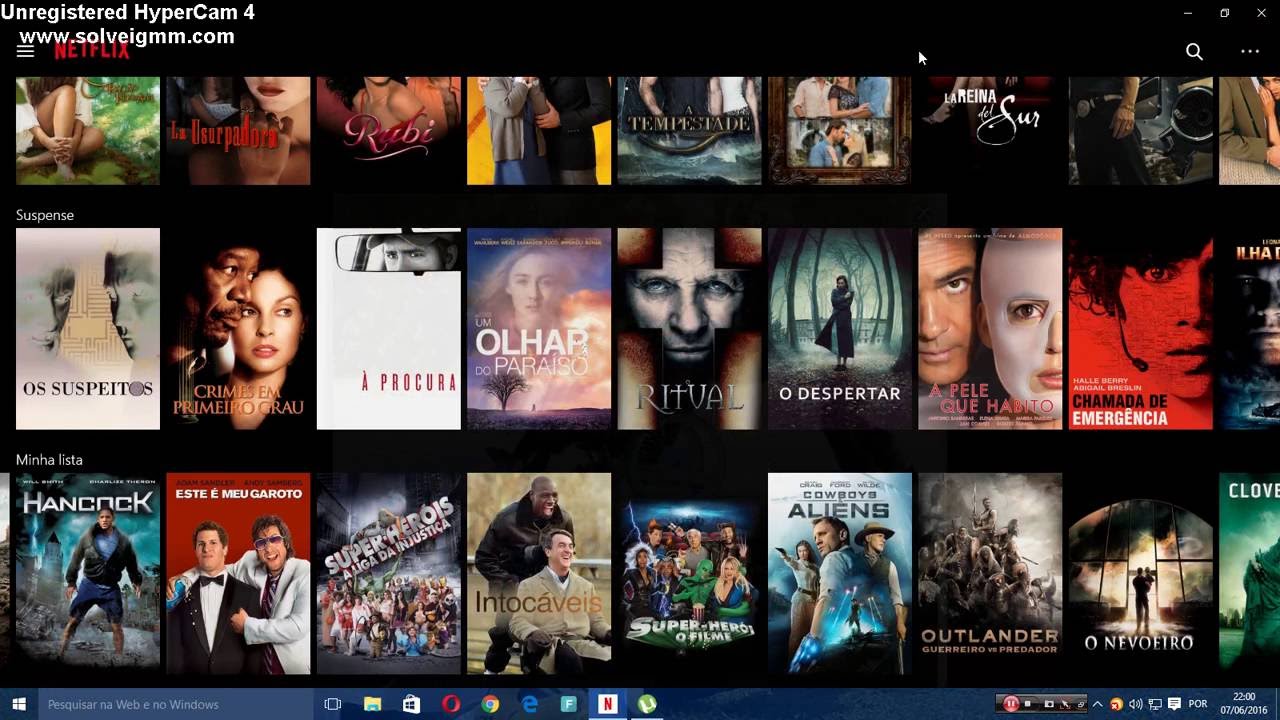Select O Despertar movie poster

pyautogui.click(x=840, y=329)
